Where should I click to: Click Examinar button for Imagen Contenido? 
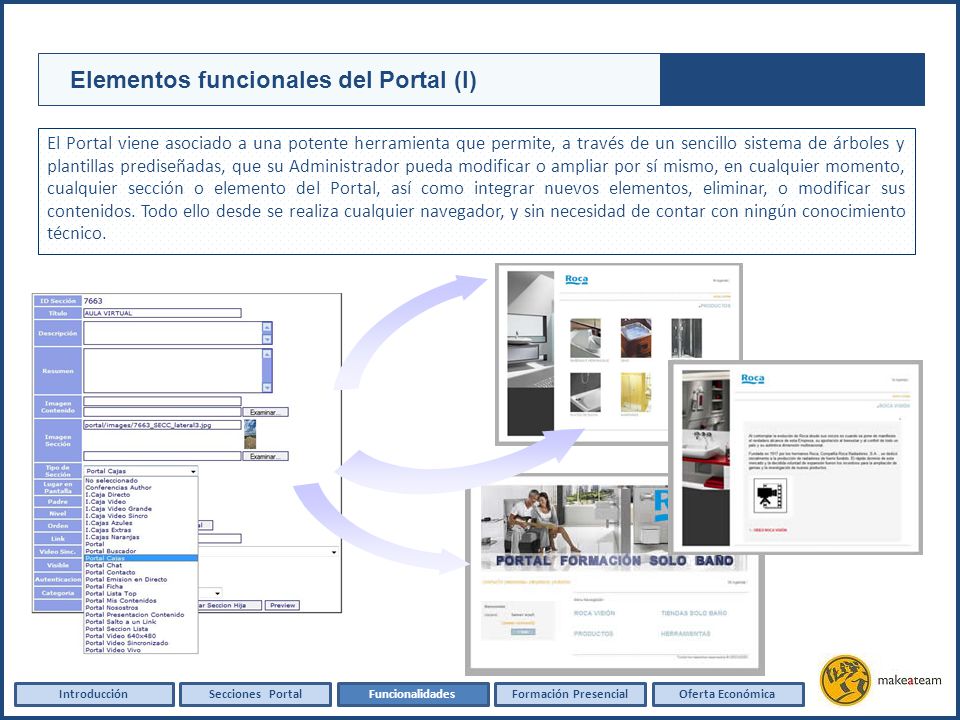[265, 413]
